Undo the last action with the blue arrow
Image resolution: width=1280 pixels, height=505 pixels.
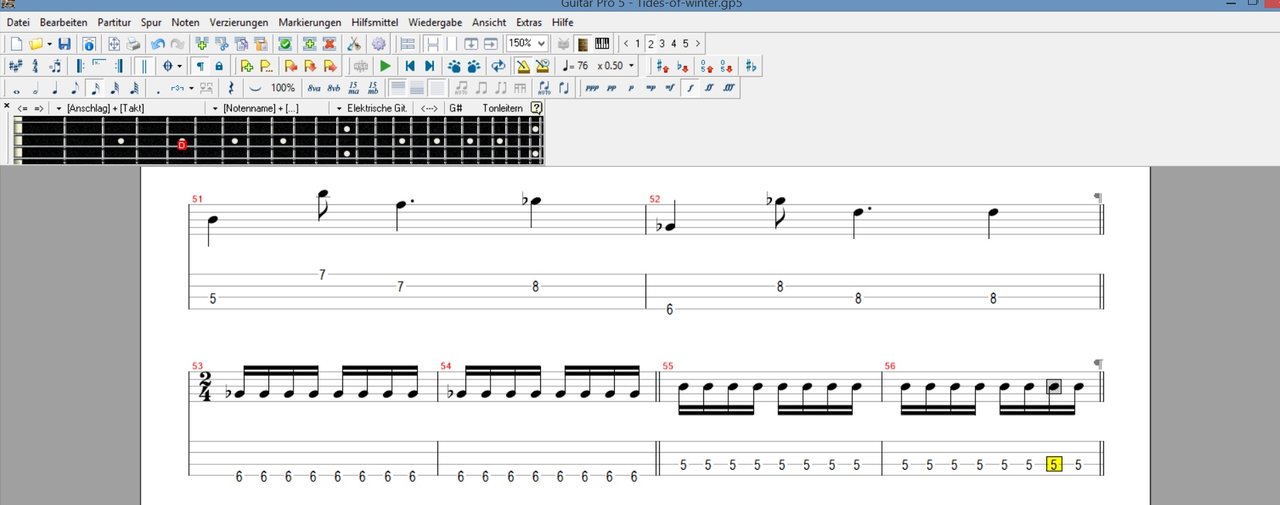point(157,44)
